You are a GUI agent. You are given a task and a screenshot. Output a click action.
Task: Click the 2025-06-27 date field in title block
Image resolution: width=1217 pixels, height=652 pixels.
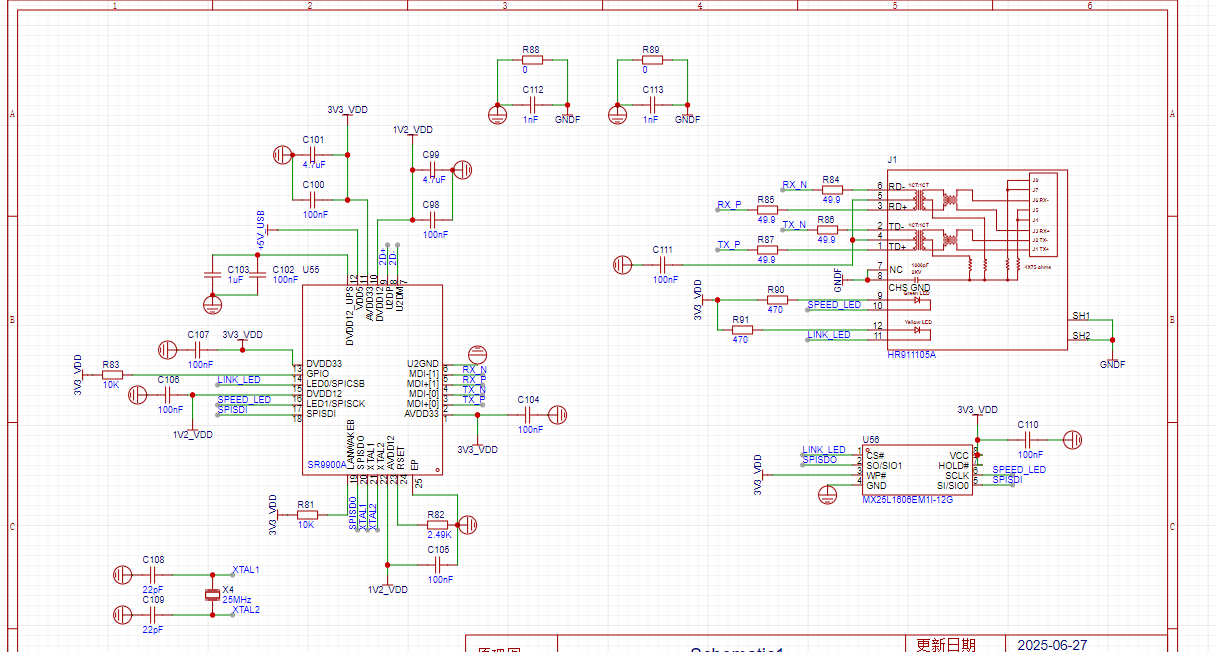tap(1051, 644)
